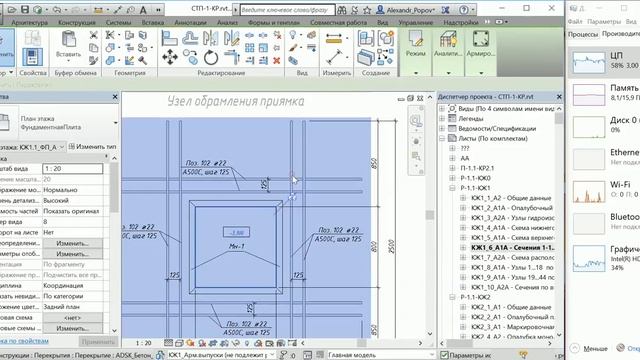Select Mirror - Pick Axis tool
This screenshot has height=360, width=640.
(211, 38)
